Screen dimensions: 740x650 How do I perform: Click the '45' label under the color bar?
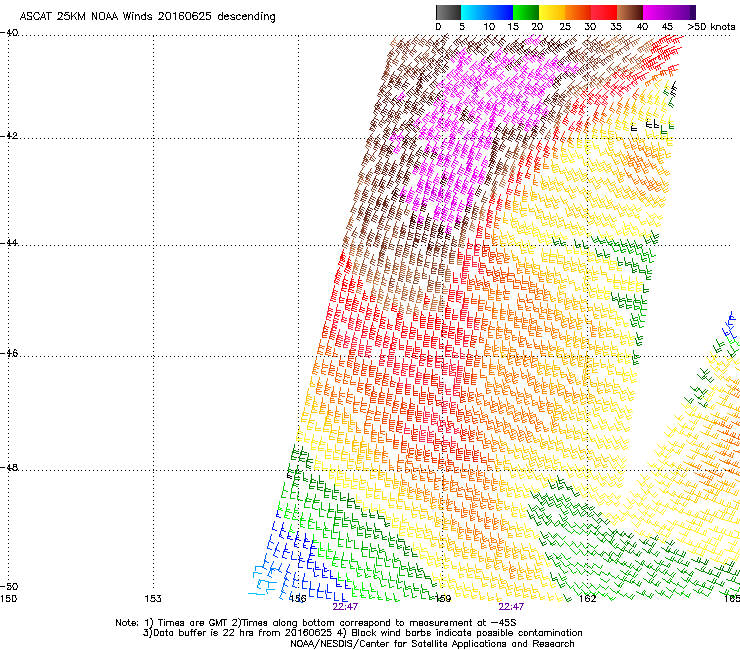tap(667, 27)
